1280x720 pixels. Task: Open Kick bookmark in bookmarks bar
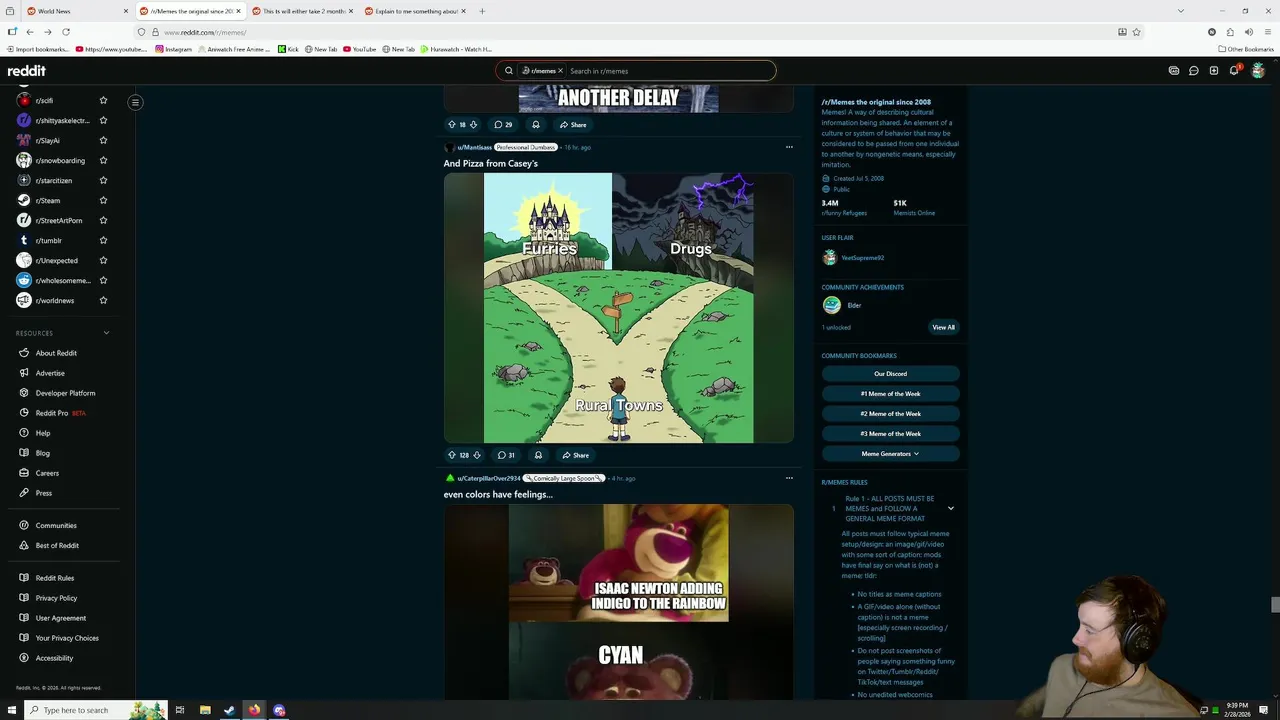tap(288, 49)
